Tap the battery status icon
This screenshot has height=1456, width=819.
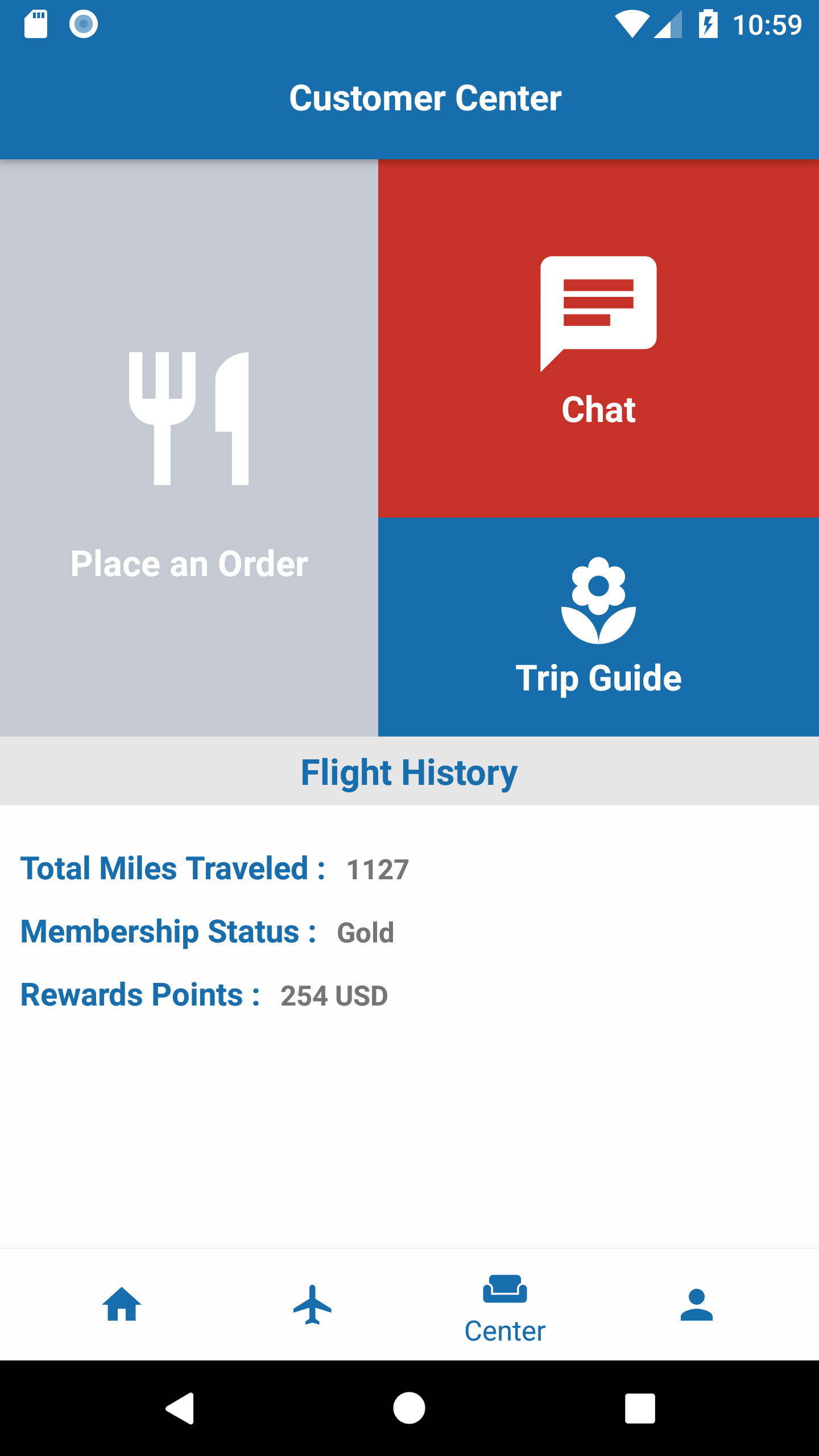pyautogui.click(x=708, y=24)
